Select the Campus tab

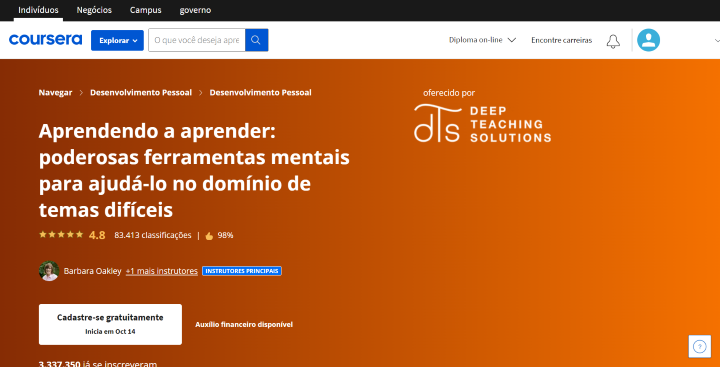point(146,10)
